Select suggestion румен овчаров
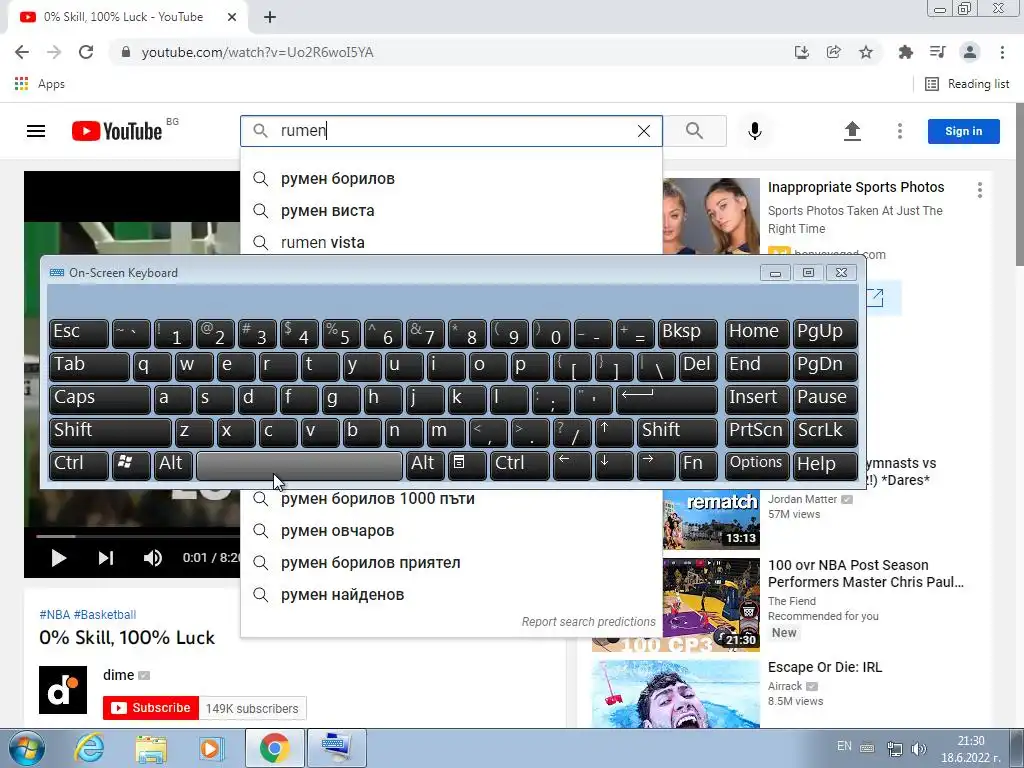The width and height of the screenshot is (1024, 768). pyautogui.click(x=451, y=530)
